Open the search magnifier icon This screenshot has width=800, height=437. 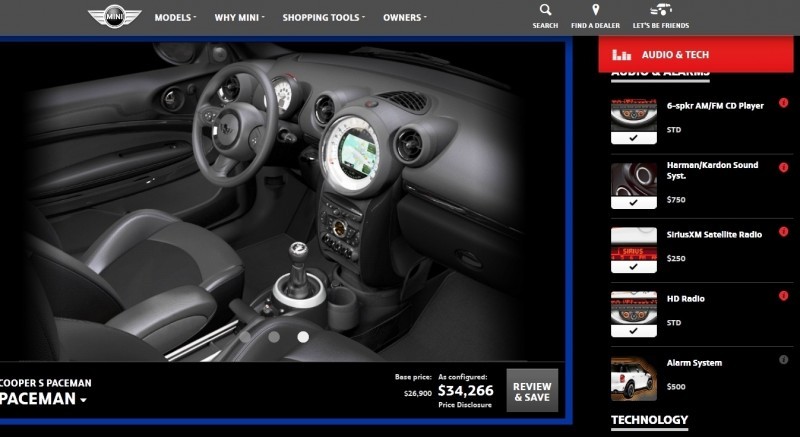point(545,10)
